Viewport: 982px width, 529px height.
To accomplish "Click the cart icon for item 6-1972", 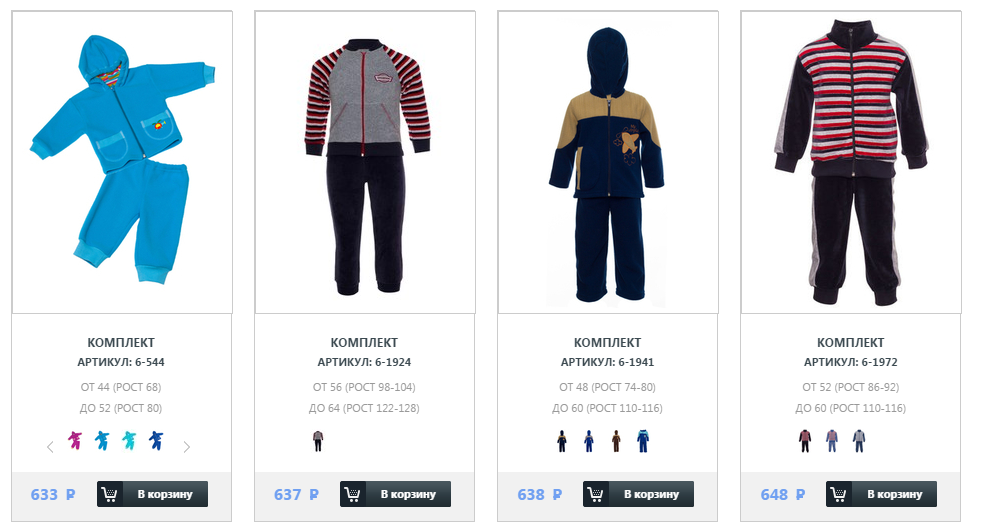I will pos(839,494).
